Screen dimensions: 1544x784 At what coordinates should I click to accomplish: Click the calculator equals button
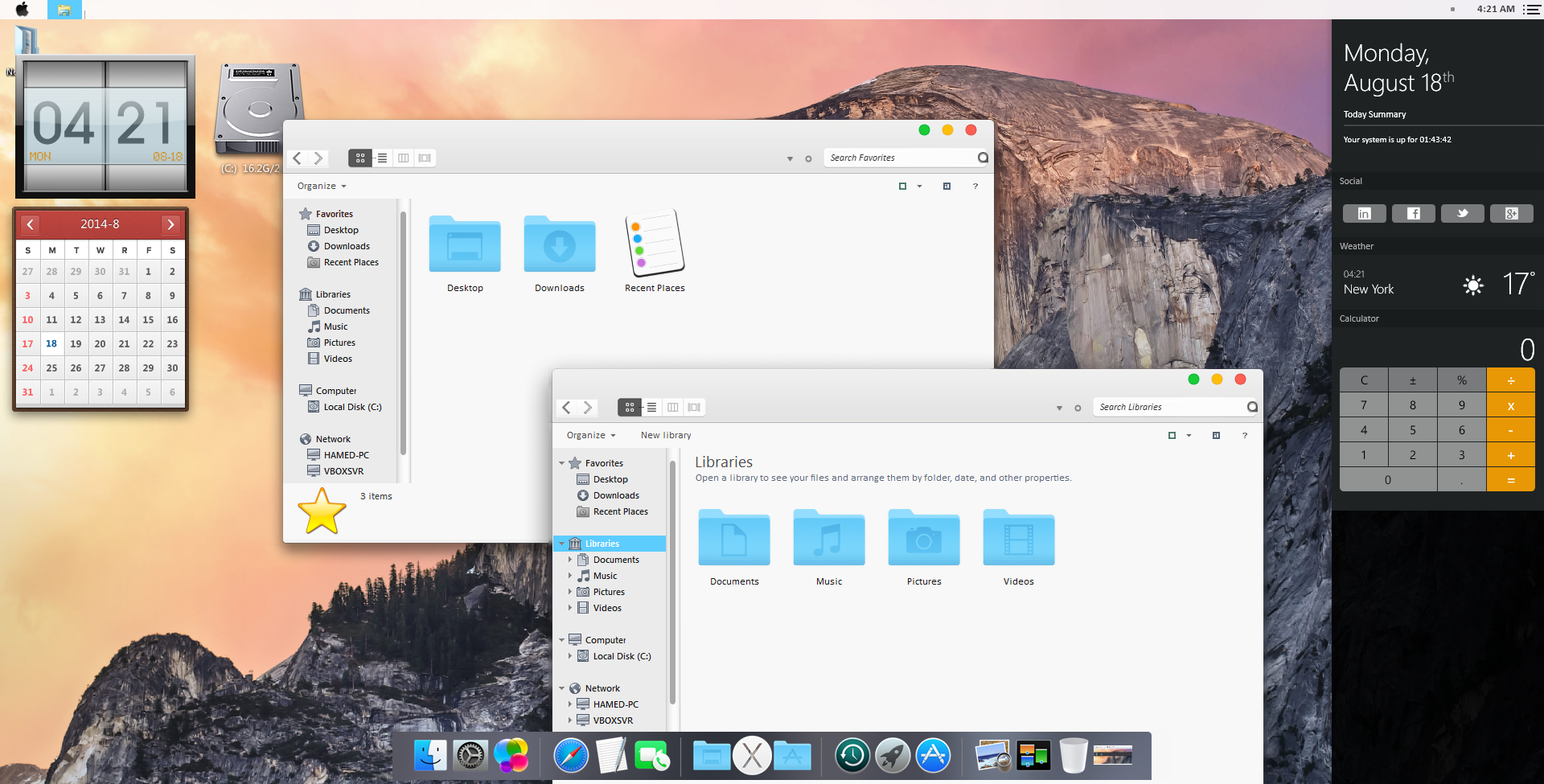pos(1511,479)
